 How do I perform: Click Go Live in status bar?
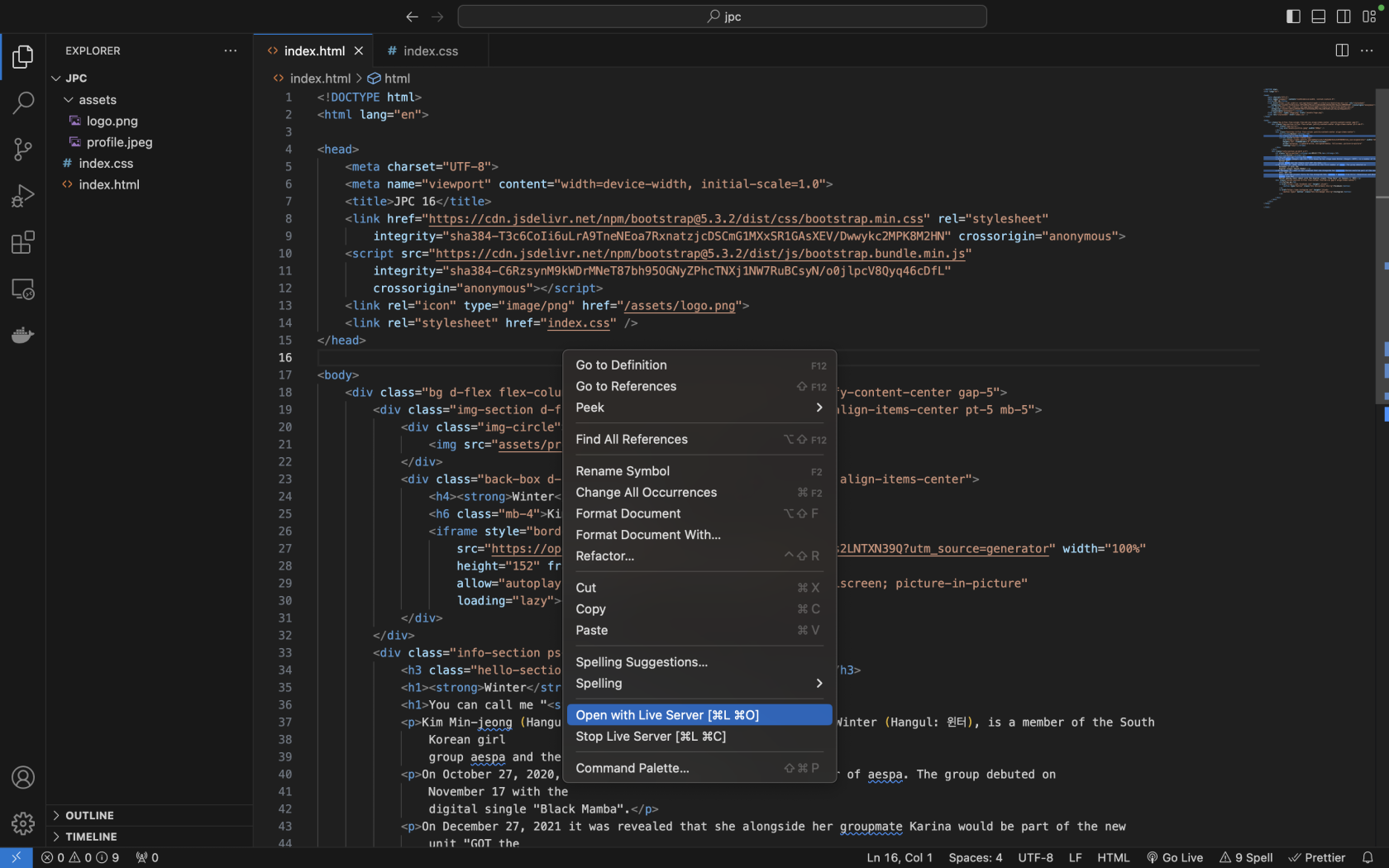(x=1174, y=857)
